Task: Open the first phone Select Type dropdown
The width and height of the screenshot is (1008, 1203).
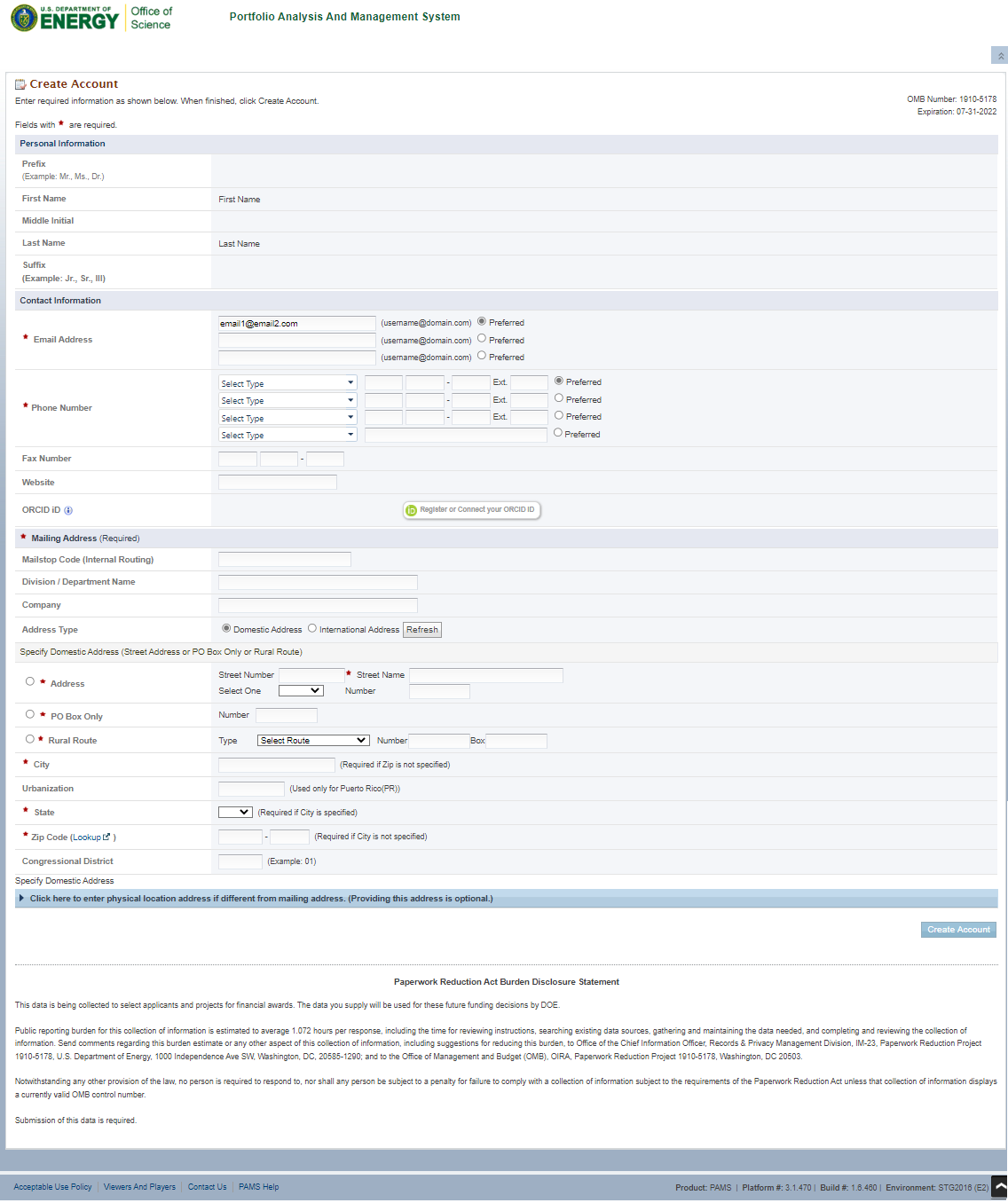Action: point(287,383)
